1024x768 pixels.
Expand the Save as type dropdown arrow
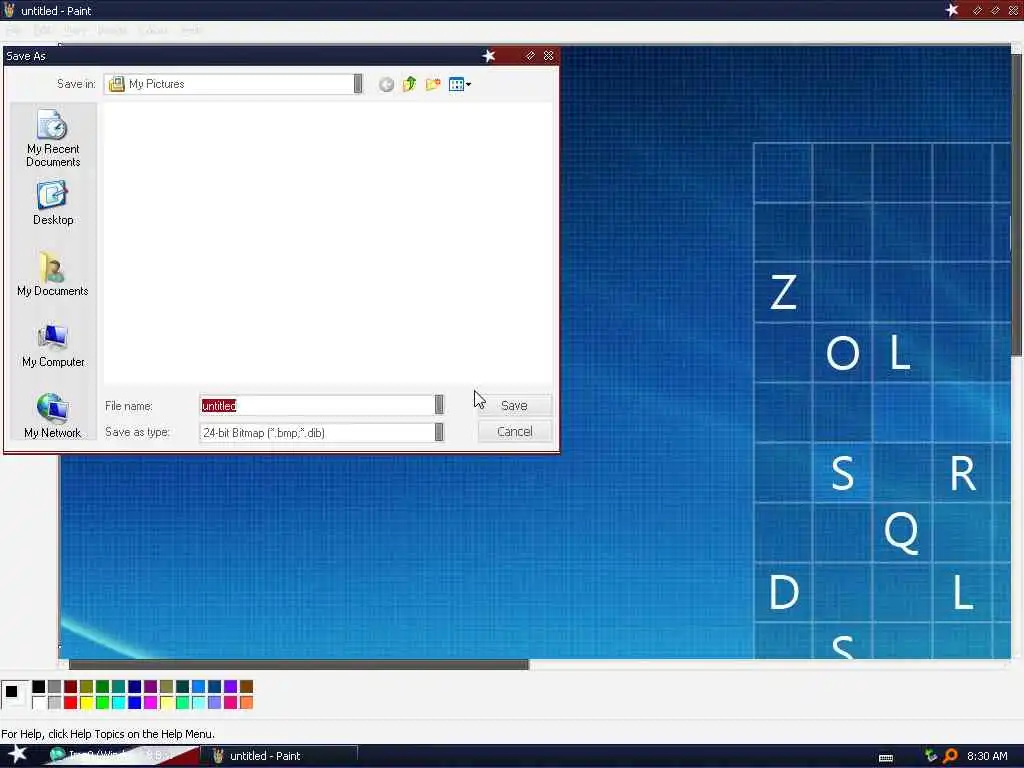tap(439, 432)
